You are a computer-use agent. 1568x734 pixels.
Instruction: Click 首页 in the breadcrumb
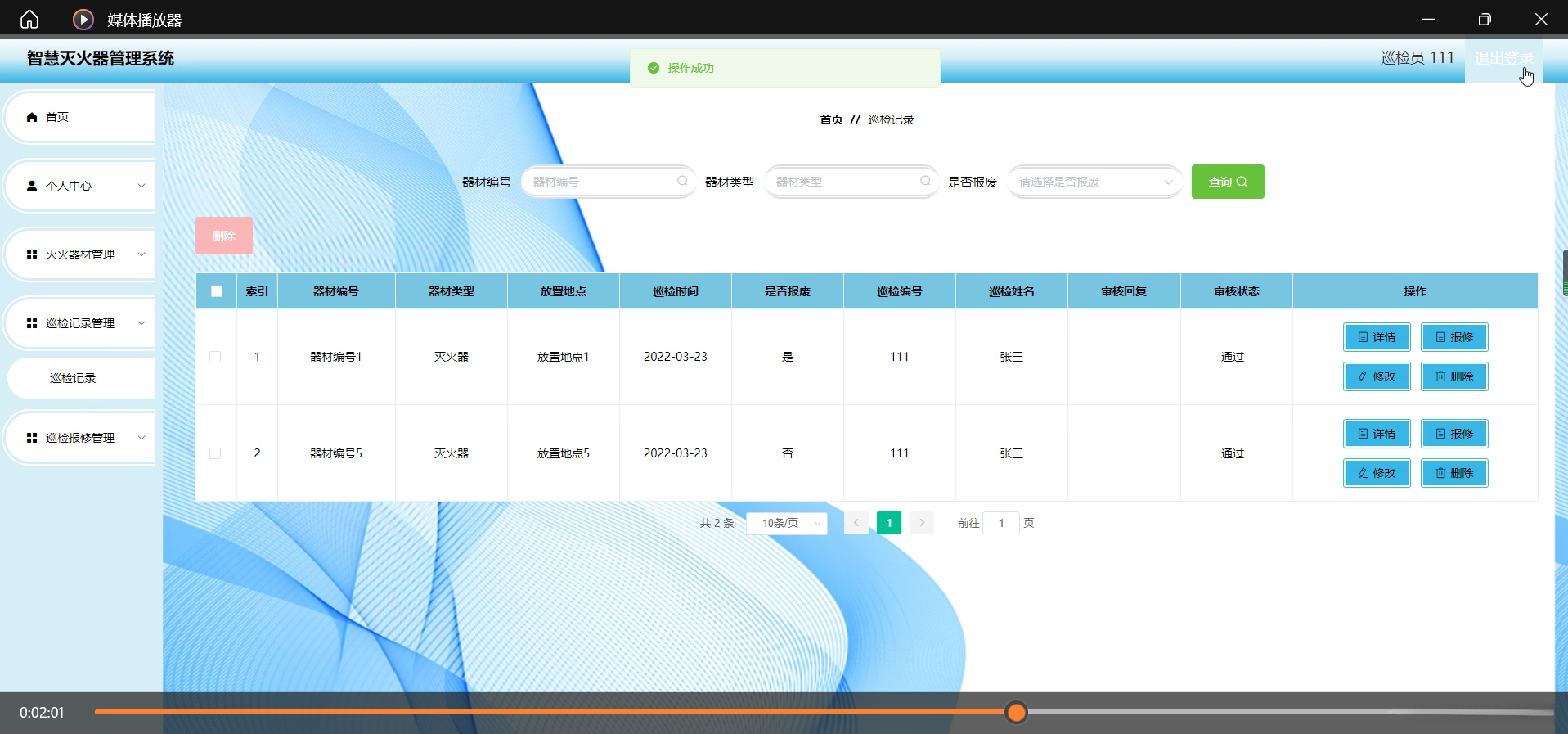pos(831,119)
